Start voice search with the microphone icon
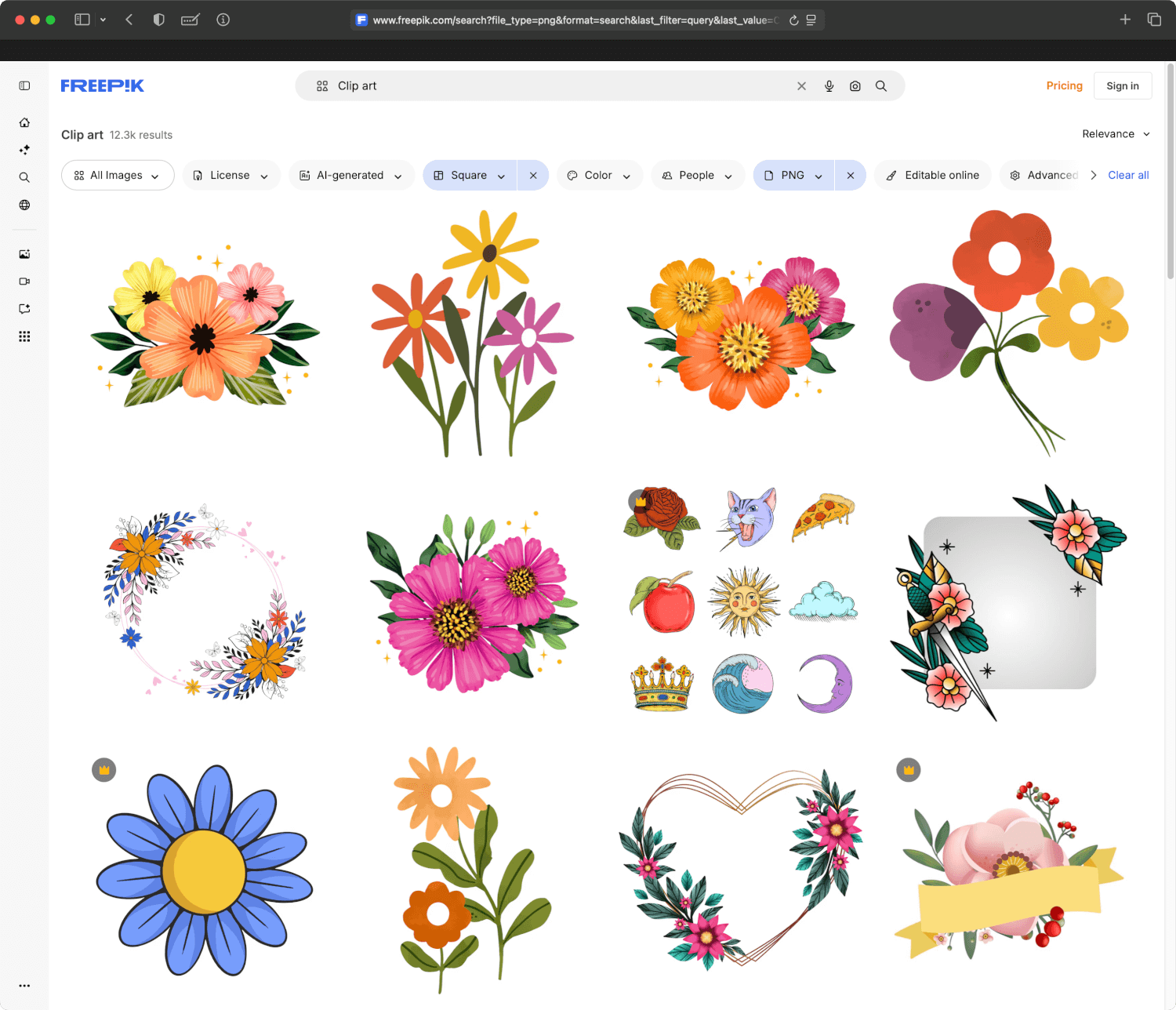The height and width of the screenshot is (1010, 1176). [x=829, y=85]
